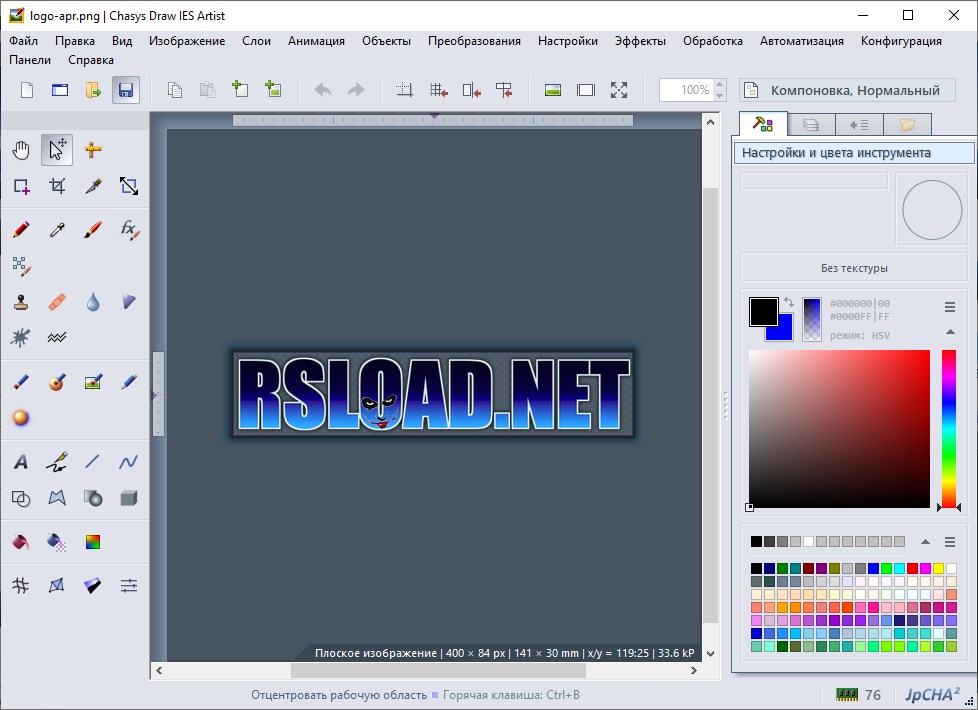
Task: Select the curve line tool
Action: (128, 462)
